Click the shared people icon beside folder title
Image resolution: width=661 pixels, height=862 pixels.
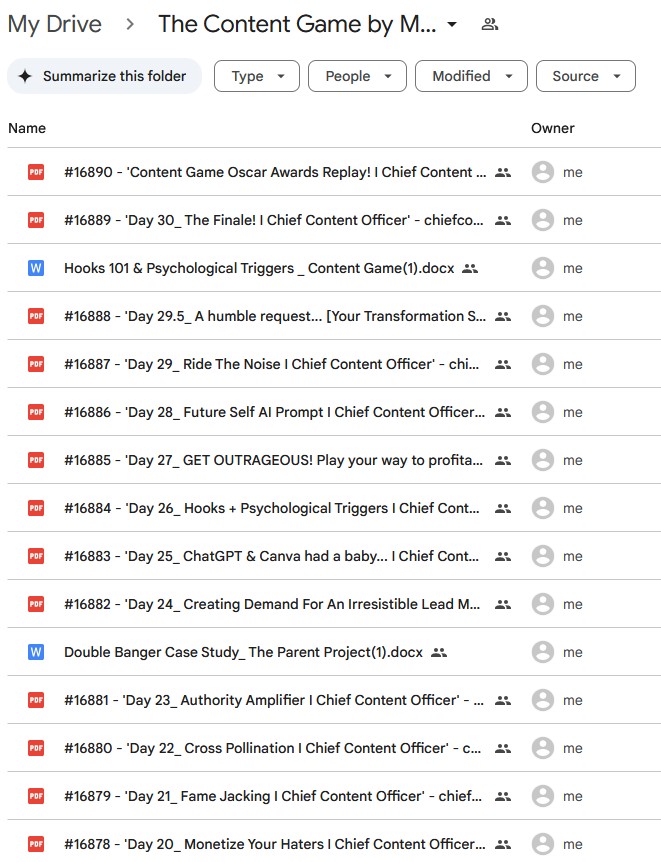(489, 24)
